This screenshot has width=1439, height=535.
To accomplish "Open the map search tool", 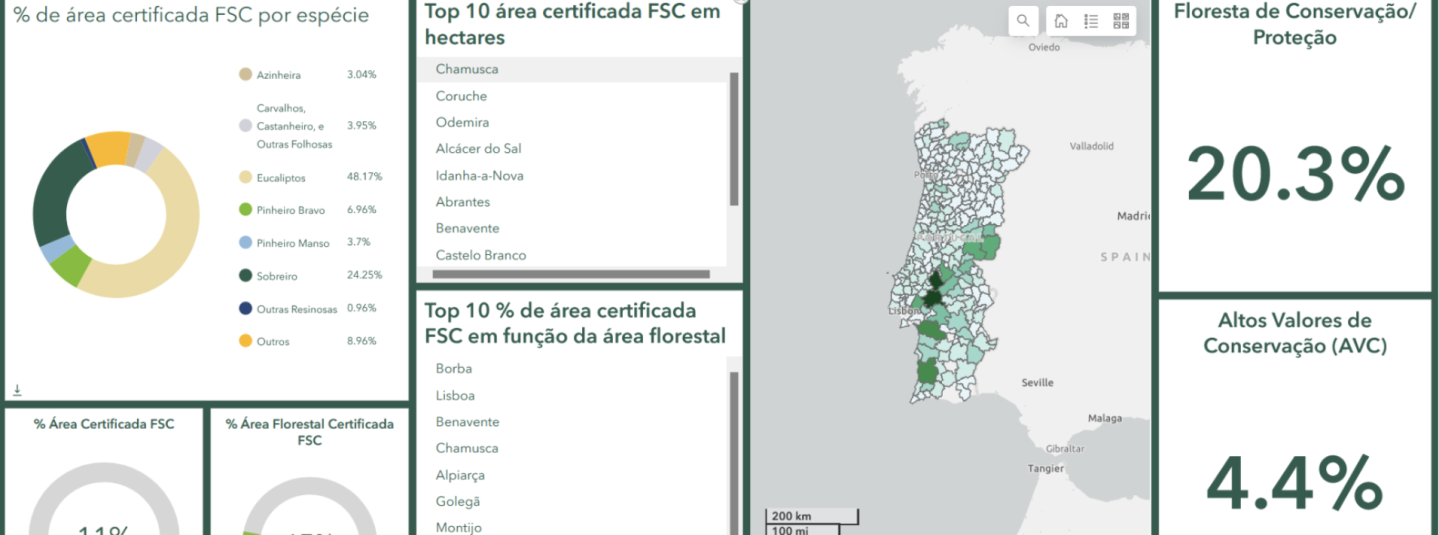I will pyautogui.click(x=1023, y=21).
